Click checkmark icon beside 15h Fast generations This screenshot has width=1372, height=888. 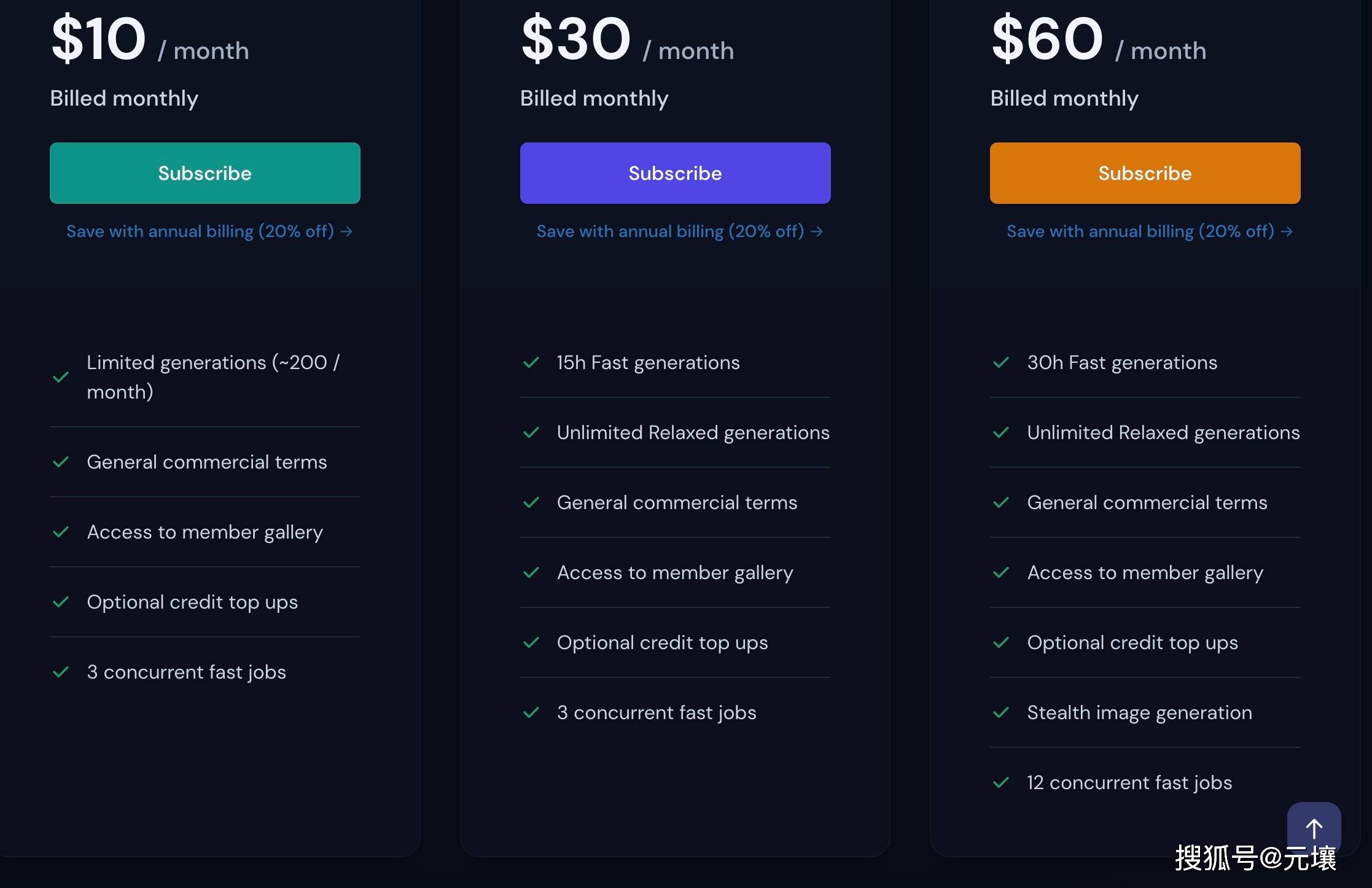click(x=531, y=362)
